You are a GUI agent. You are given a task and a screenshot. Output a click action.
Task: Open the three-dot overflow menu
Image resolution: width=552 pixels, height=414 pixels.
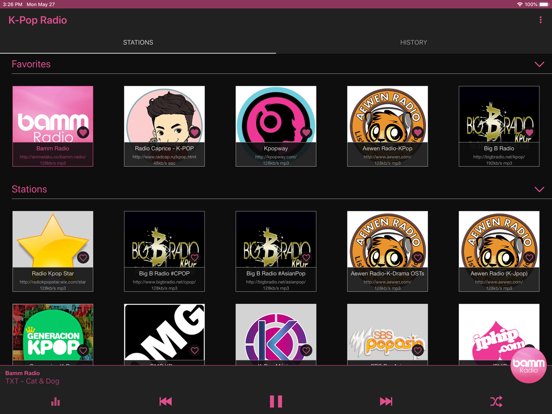pos(540,20)
